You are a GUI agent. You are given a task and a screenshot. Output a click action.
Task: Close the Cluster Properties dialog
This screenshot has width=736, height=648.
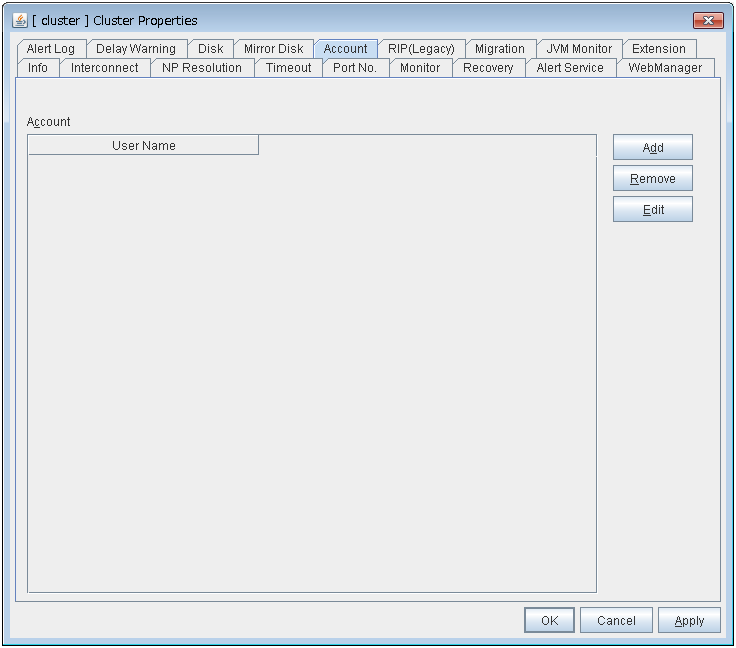click(708, 20)
